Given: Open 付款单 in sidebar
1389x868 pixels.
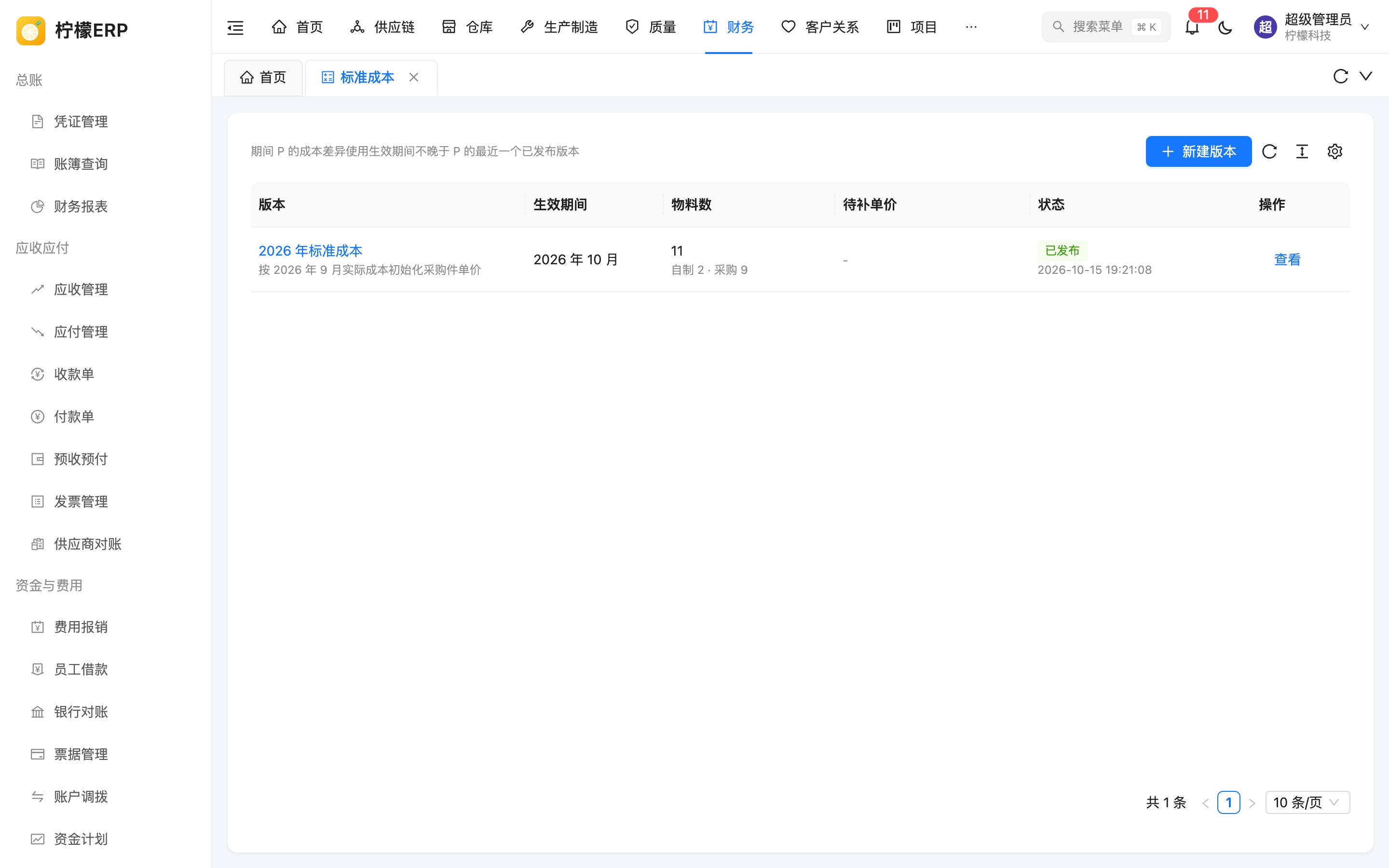Looking at the screenshot, I should [x=73, y=417].
